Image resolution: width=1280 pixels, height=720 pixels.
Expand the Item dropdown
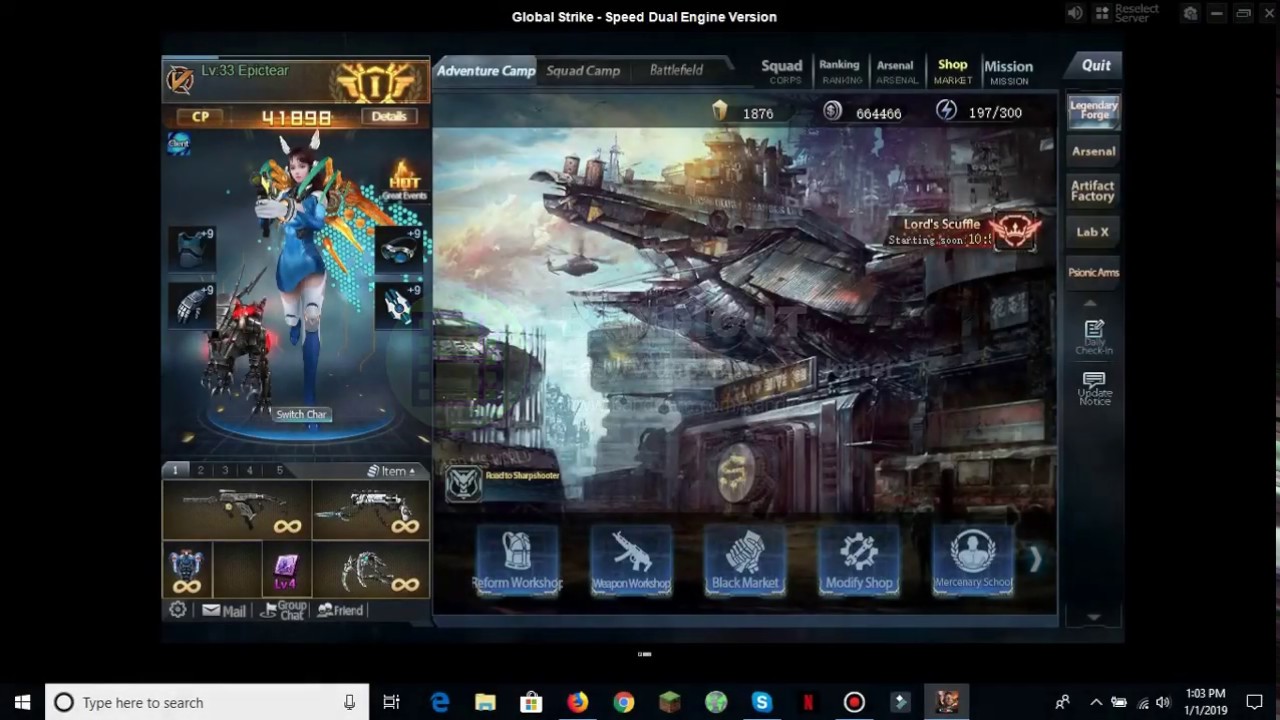(392, 471)
